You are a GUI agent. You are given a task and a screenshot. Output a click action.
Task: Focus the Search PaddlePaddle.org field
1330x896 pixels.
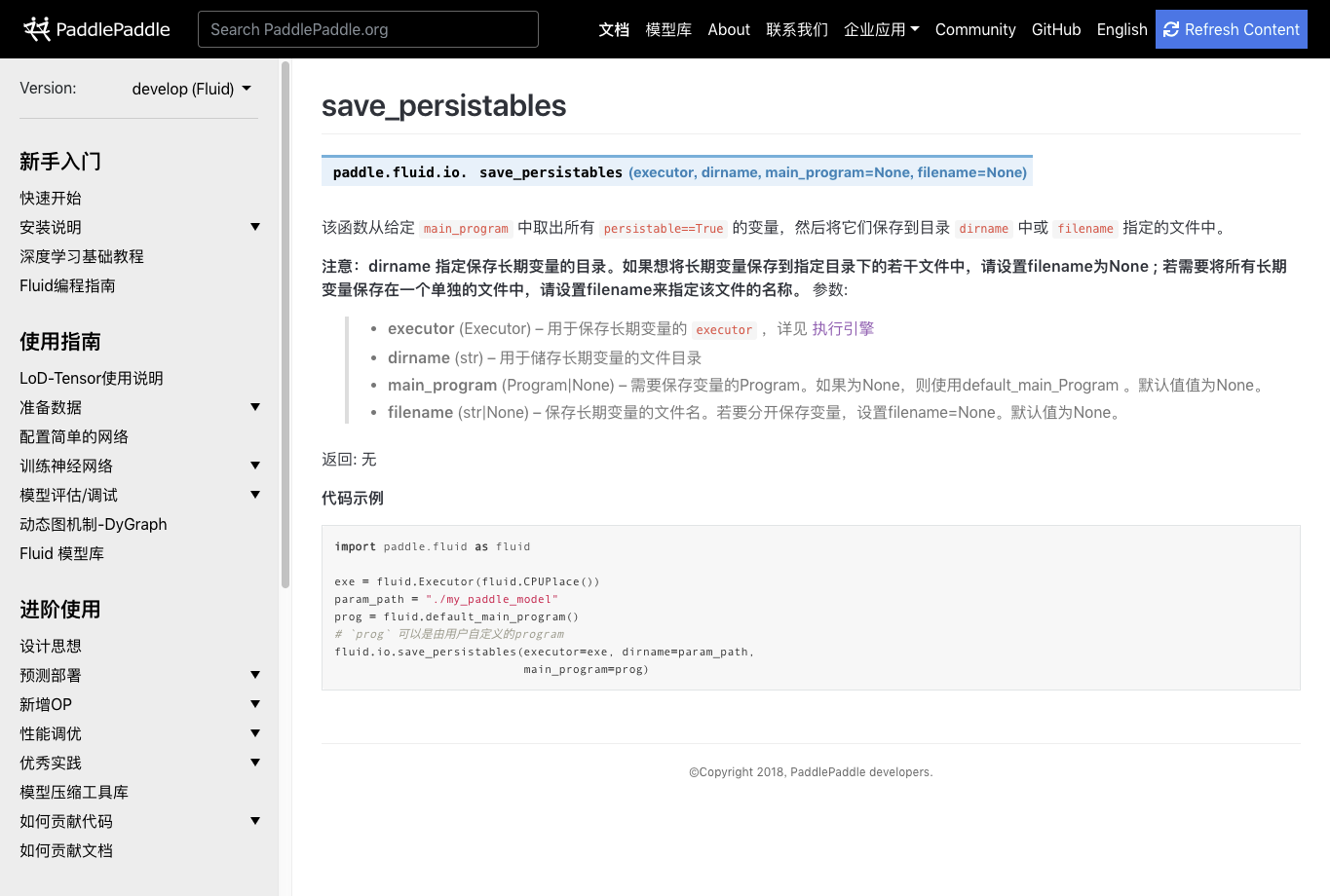pos(368,29)
